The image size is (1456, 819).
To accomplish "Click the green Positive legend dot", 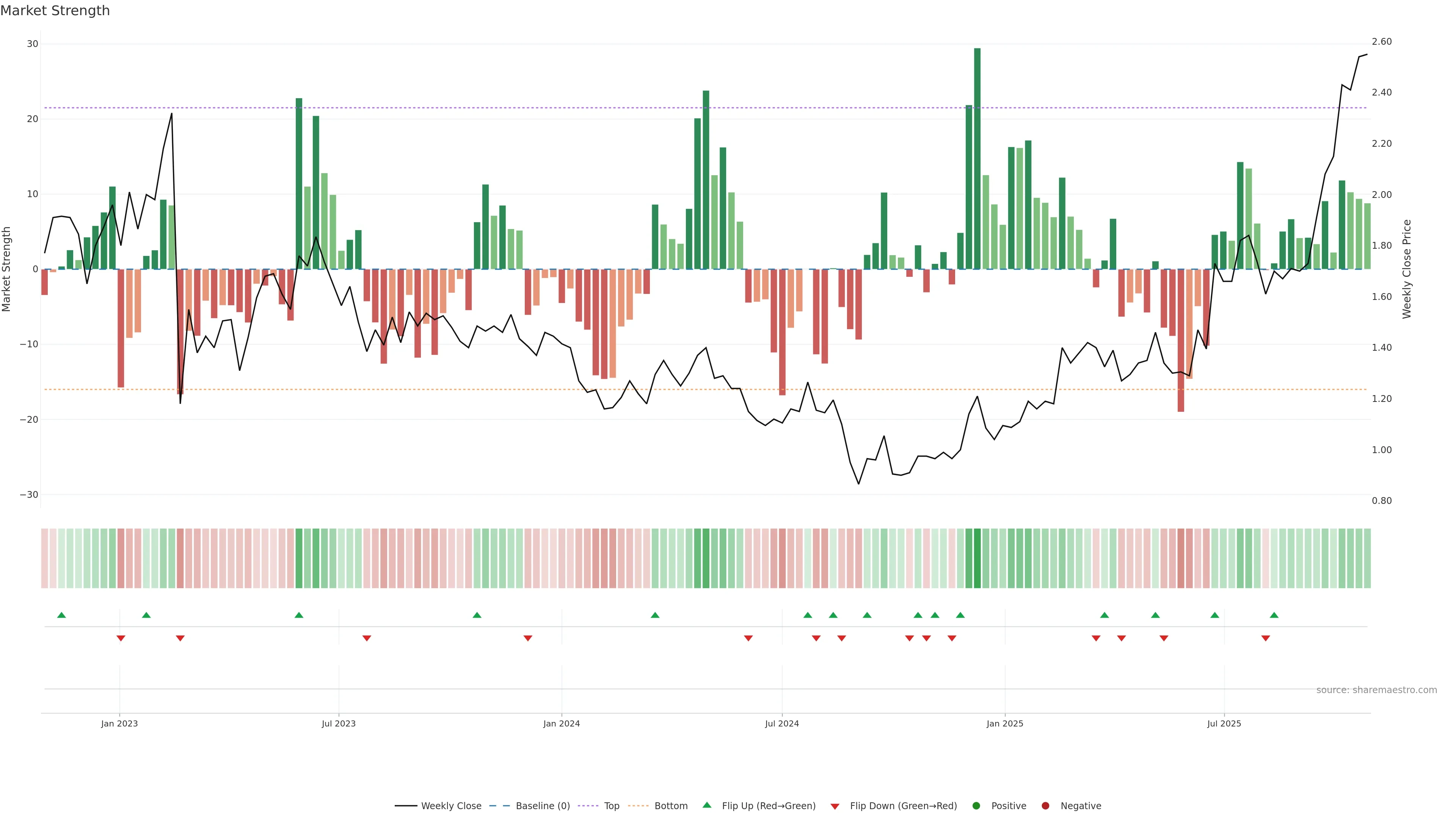I will point(976,805).
